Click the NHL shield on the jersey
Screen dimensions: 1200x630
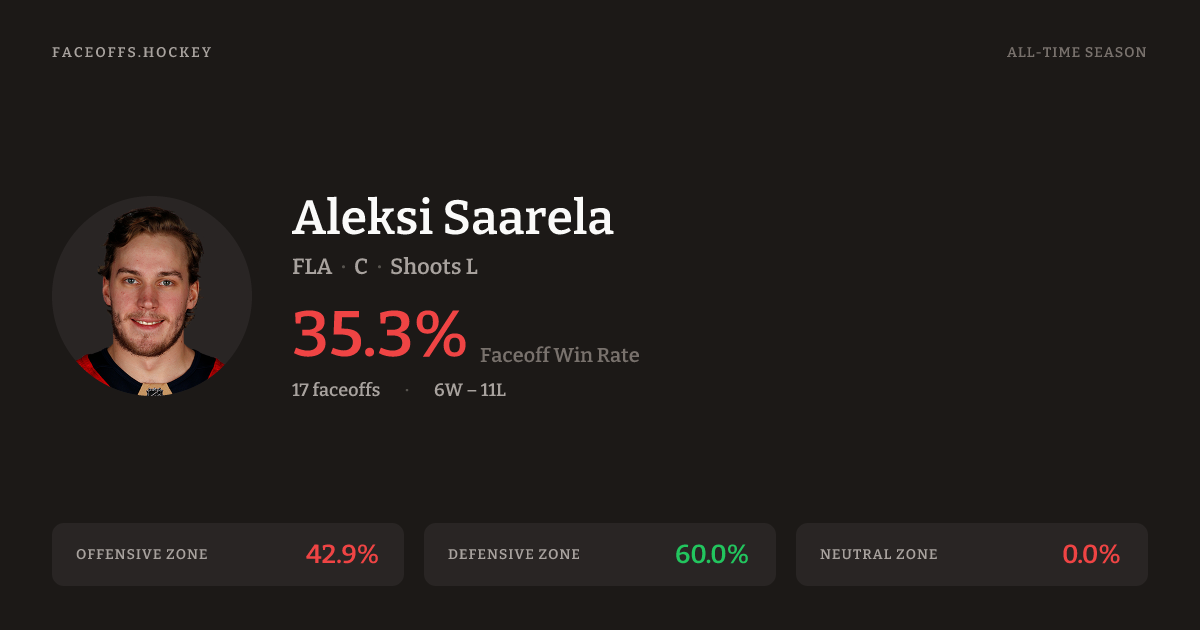154,391
